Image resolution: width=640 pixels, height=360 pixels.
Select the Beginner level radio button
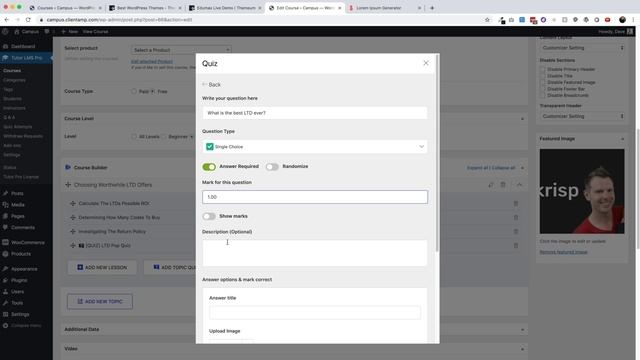(x=164, y=136)
